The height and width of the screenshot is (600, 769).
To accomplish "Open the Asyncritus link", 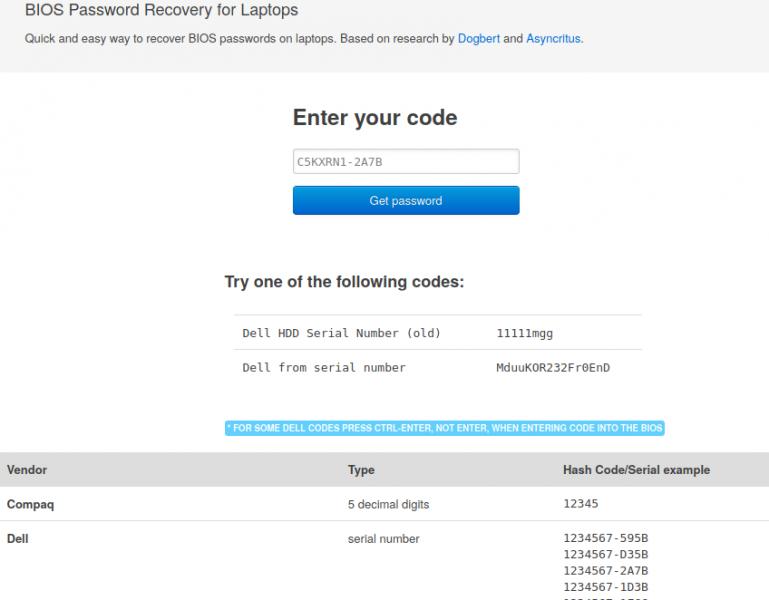I will (x=553, y=39).
